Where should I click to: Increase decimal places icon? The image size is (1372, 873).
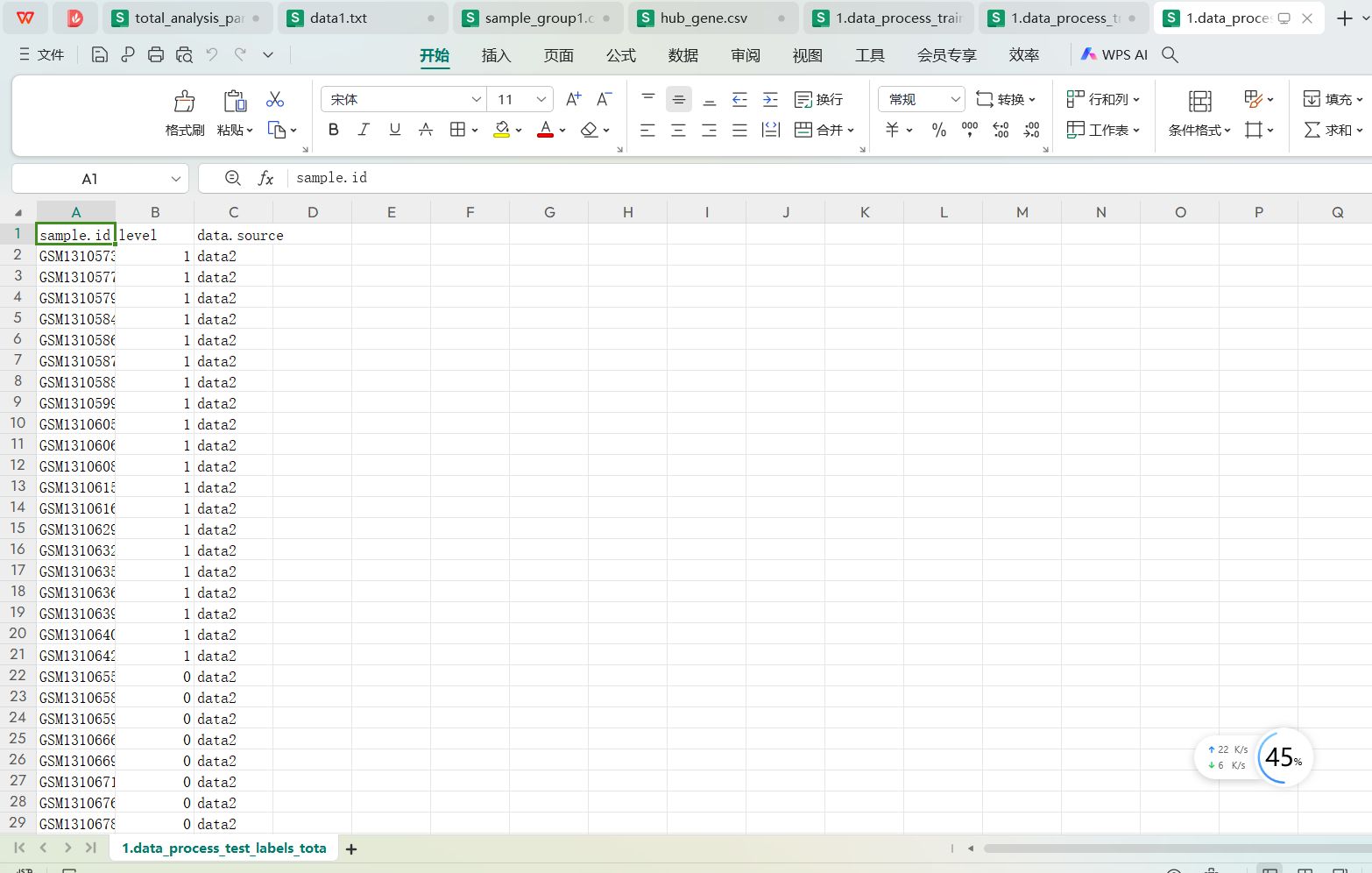point(1001,130)
